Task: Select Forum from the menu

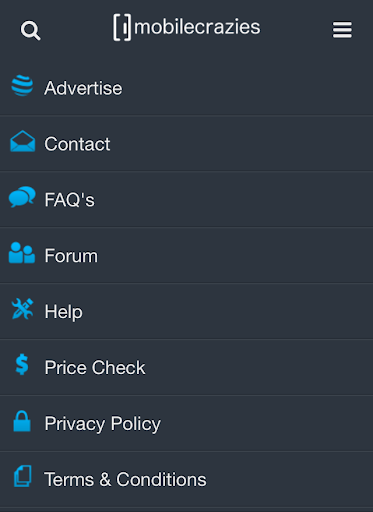Action: point(186,256)
